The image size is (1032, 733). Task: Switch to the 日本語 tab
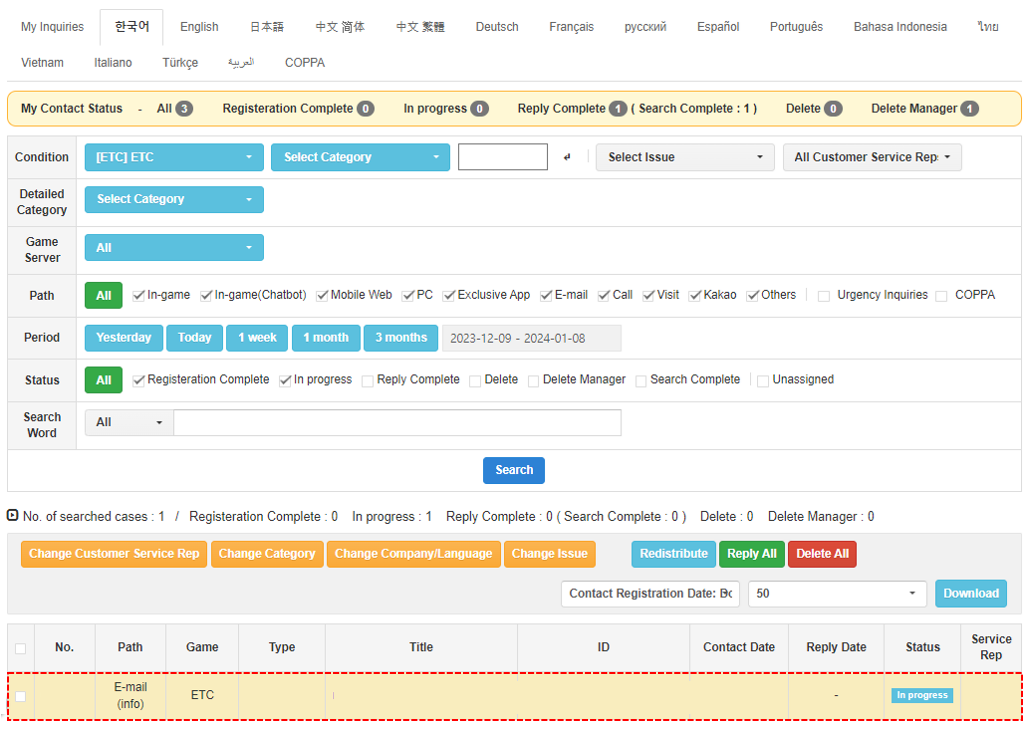[x=267, y=27]
